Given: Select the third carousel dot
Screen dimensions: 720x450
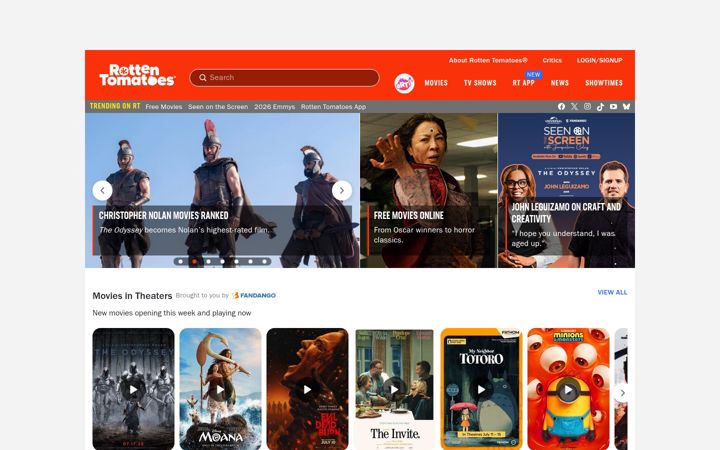Looking at the screenshot, I should tap(208, 262).
